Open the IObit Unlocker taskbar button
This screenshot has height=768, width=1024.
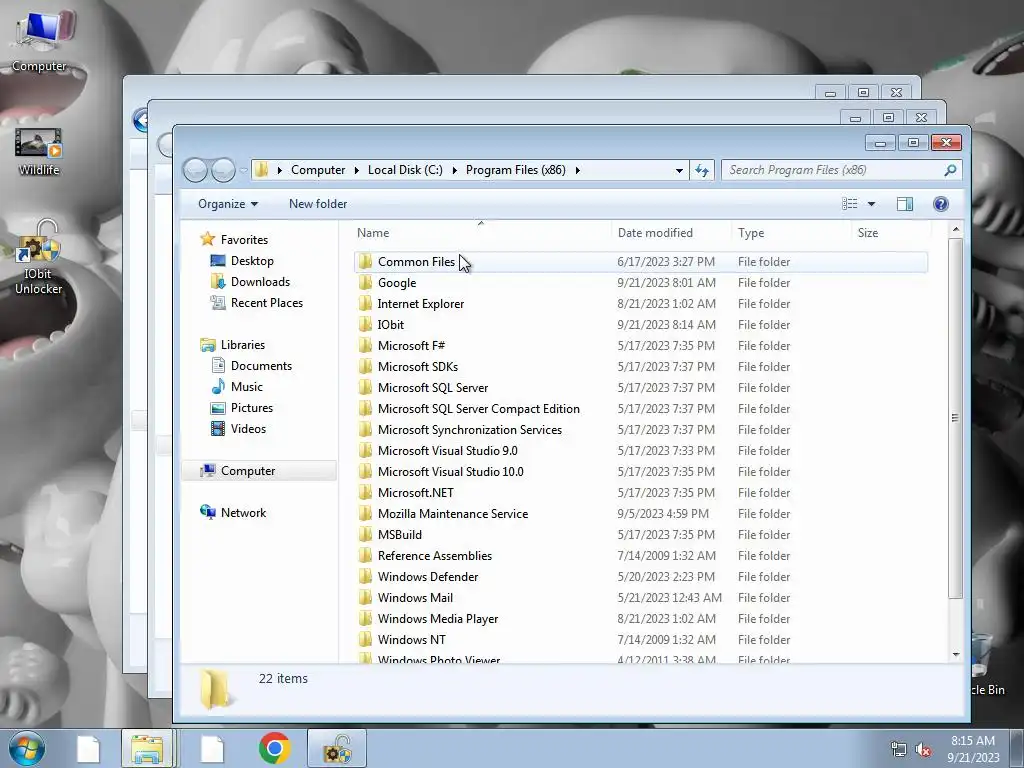[337, 748]
